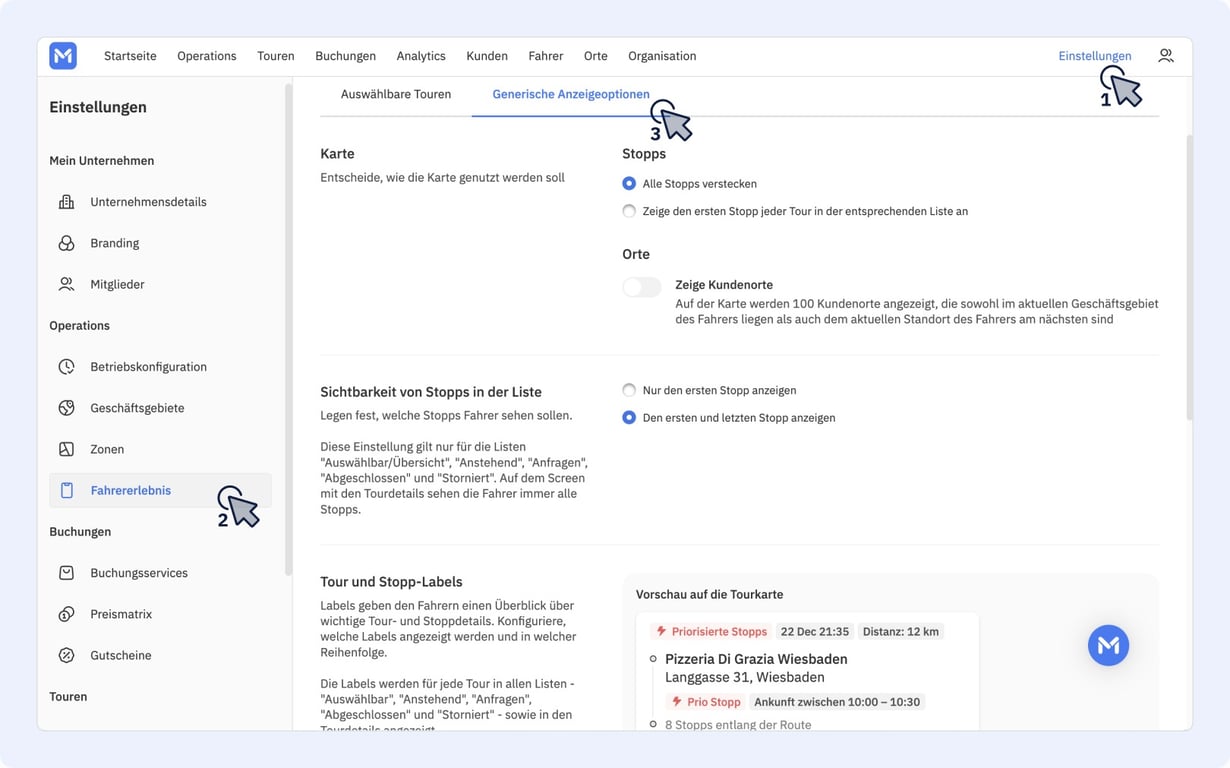Click the lightning icon in Prio Stopp label
Viewport: 1230px width, 768px height.
click(x=677, y=702)
